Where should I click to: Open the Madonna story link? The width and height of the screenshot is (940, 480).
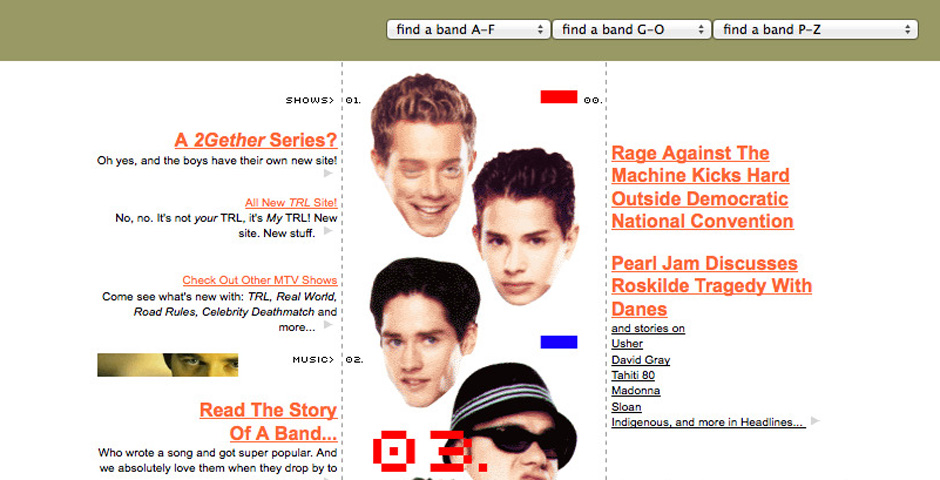point(636,391)
